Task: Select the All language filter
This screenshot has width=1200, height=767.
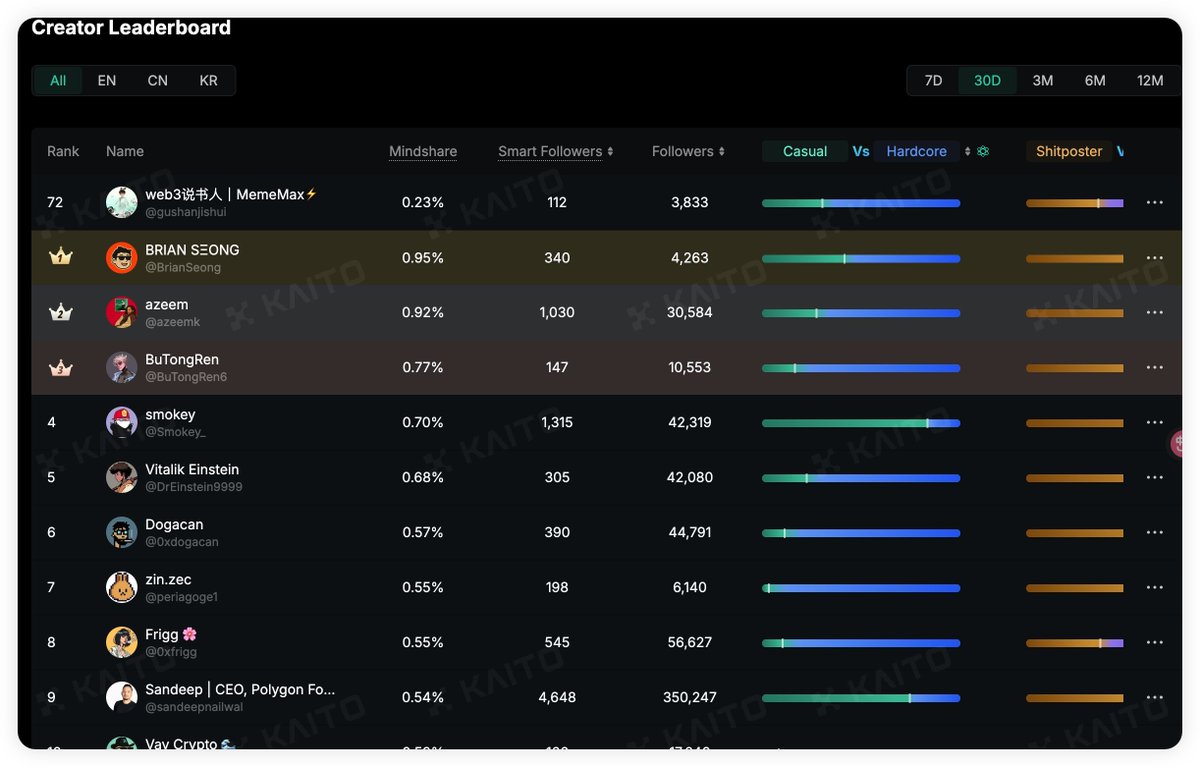Action: (x=58, y=80)
